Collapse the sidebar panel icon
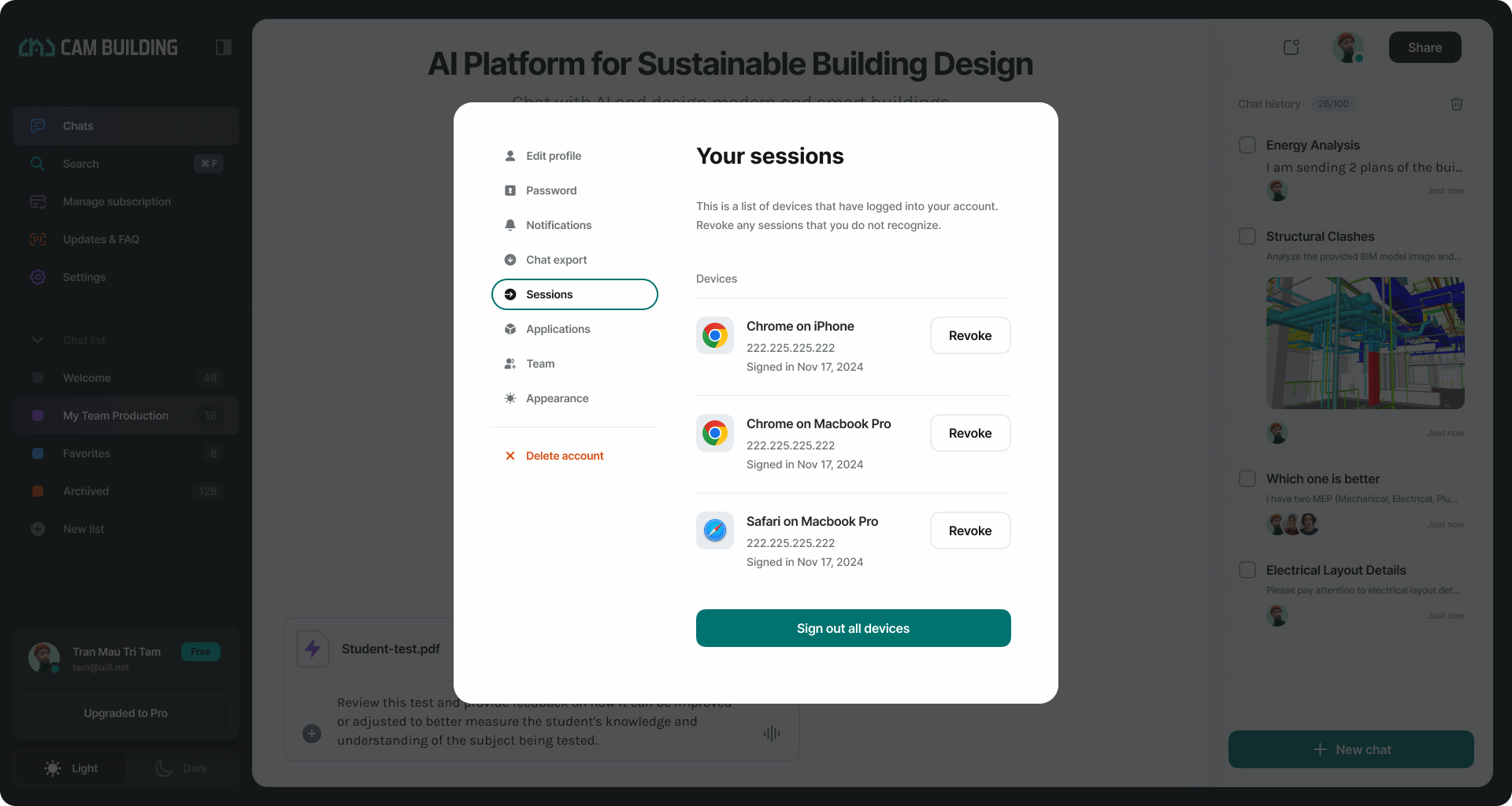Viewport: 1512px width, 806px height. point(223,47)
